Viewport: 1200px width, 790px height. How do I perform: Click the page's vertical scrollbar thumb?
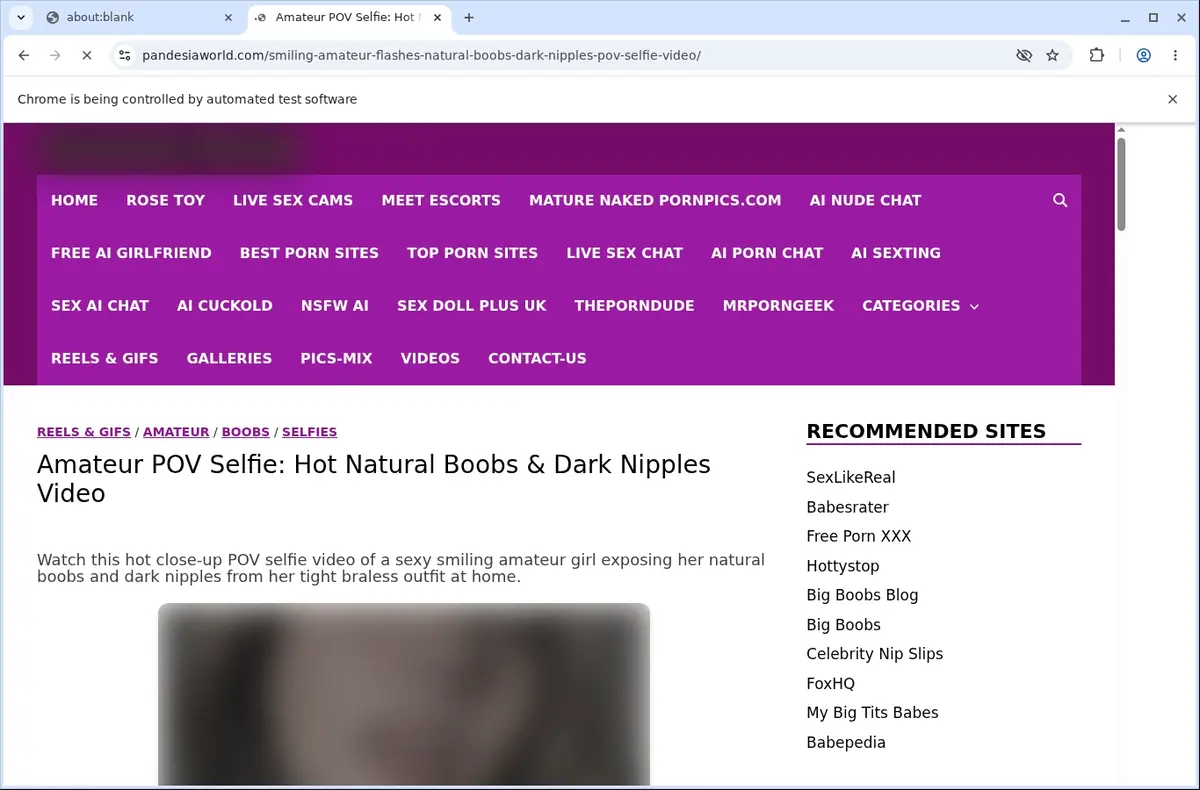point(1121,184)
